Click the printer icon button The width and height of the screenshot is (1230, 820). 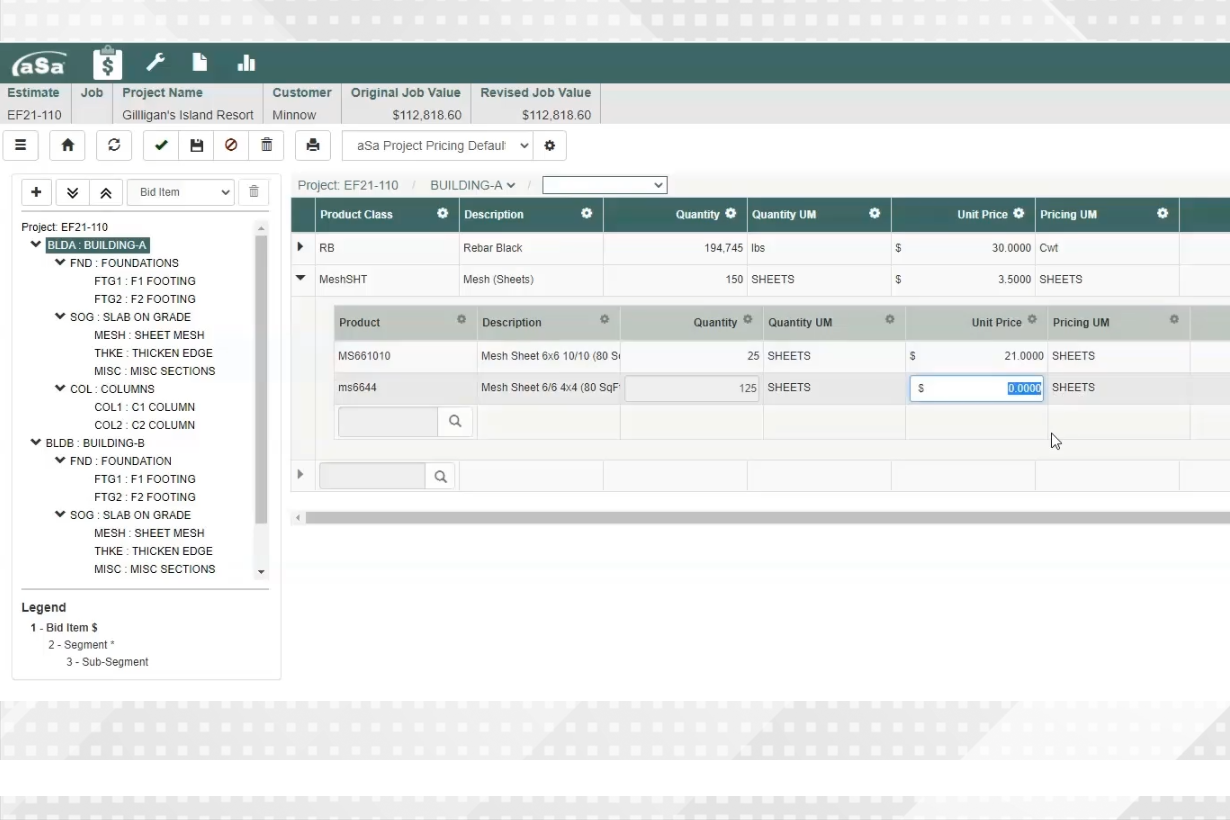point(313,145)
